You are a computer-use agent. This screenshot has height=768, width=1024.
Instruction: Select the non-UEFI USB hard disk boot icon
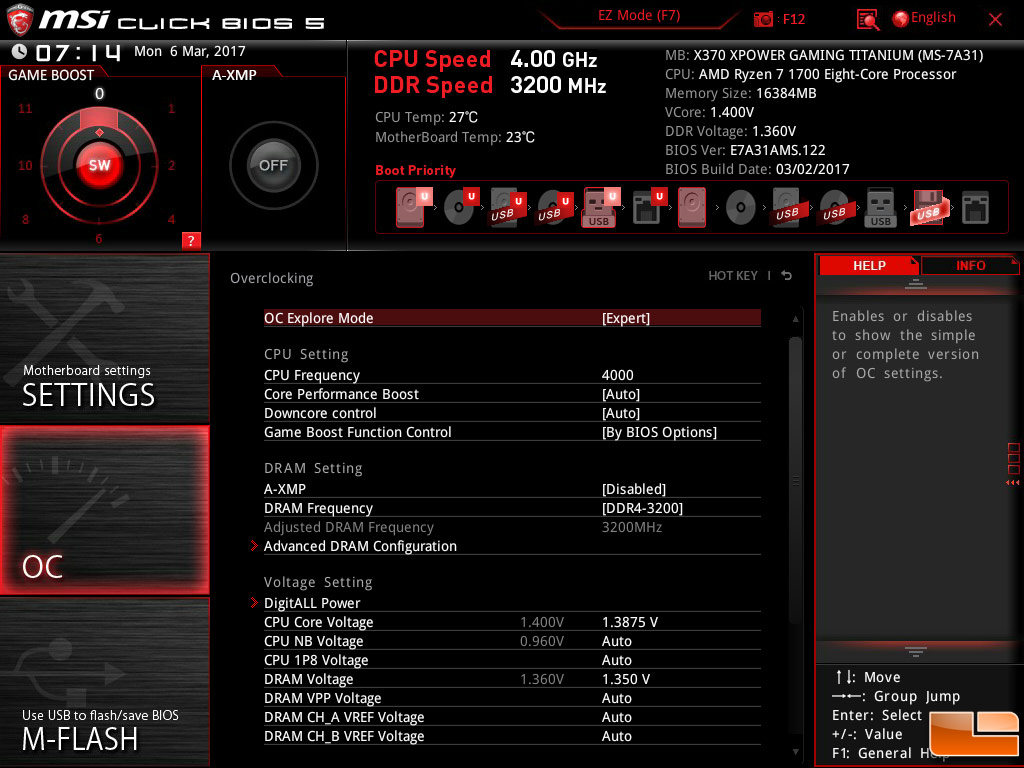click(x=787, y=207)
